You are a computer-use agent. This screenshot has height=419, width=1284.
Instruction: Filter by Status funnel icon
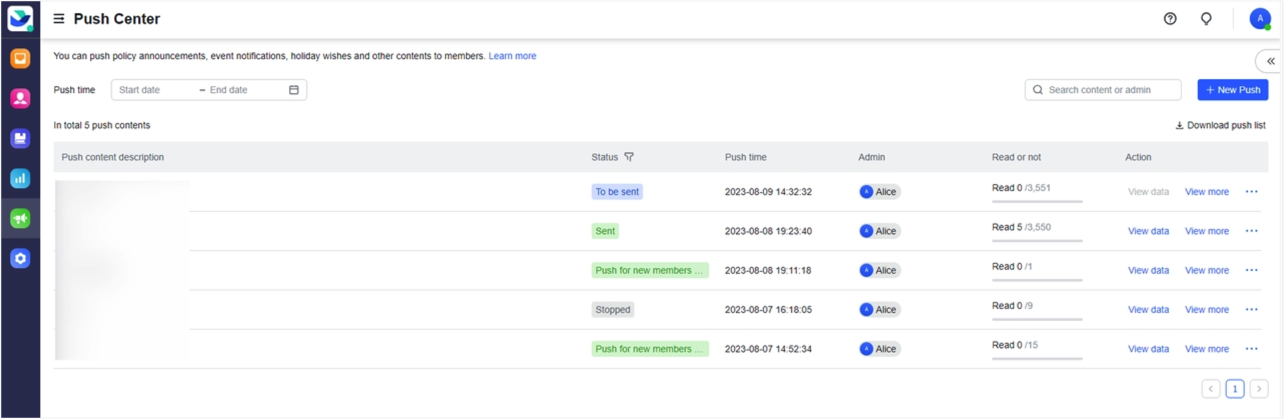(x=629, y=157)
